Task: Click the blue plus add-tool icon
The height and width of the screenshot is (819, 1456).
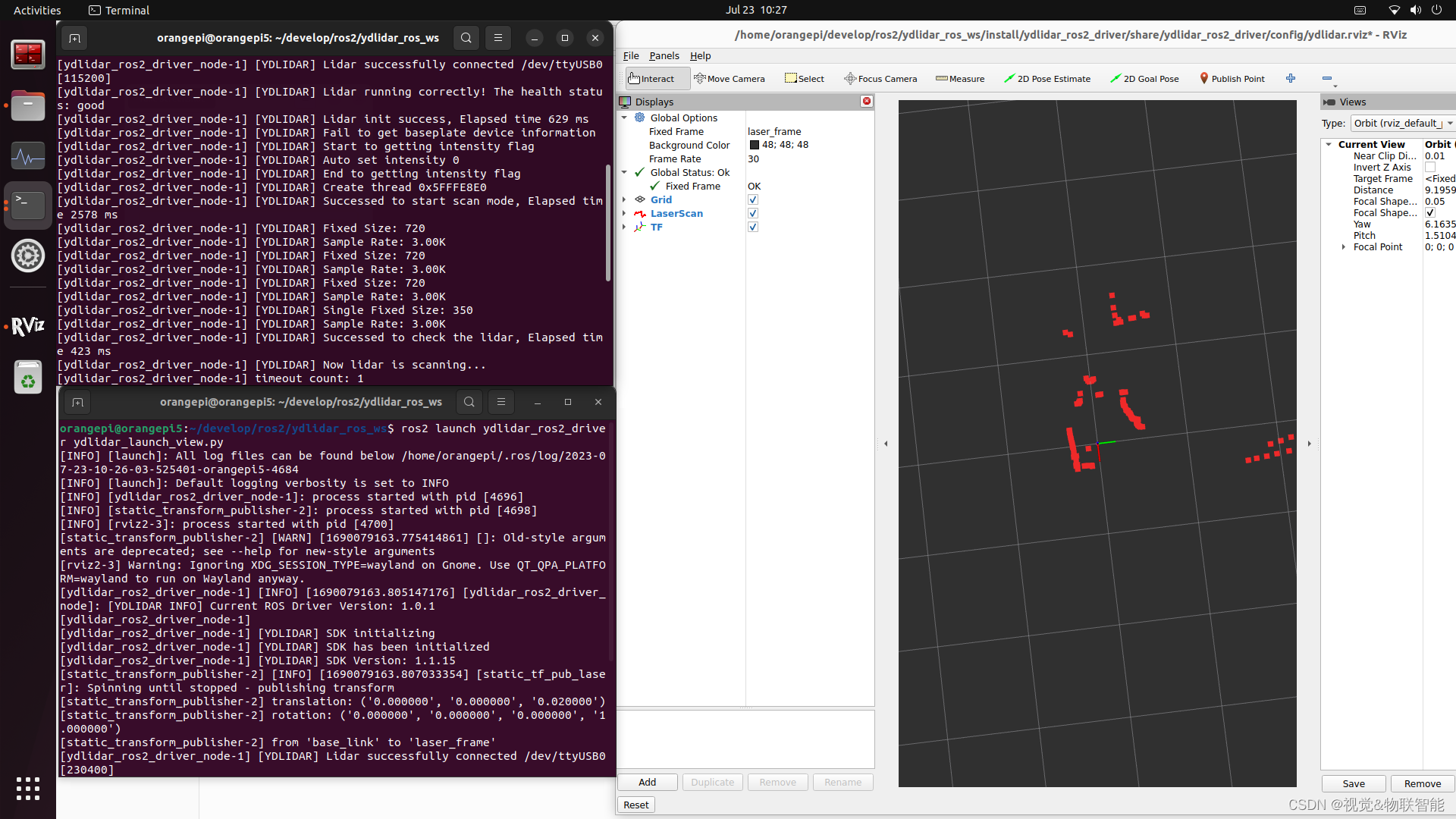Action: [x=1291, y=78]
